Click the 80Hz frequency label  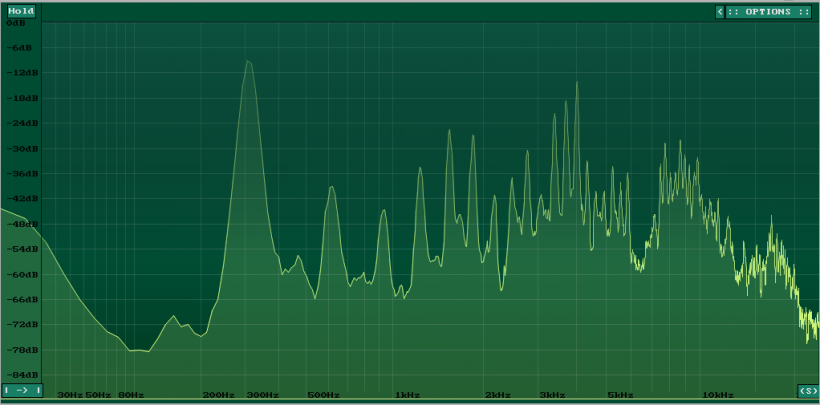point(131,395)
